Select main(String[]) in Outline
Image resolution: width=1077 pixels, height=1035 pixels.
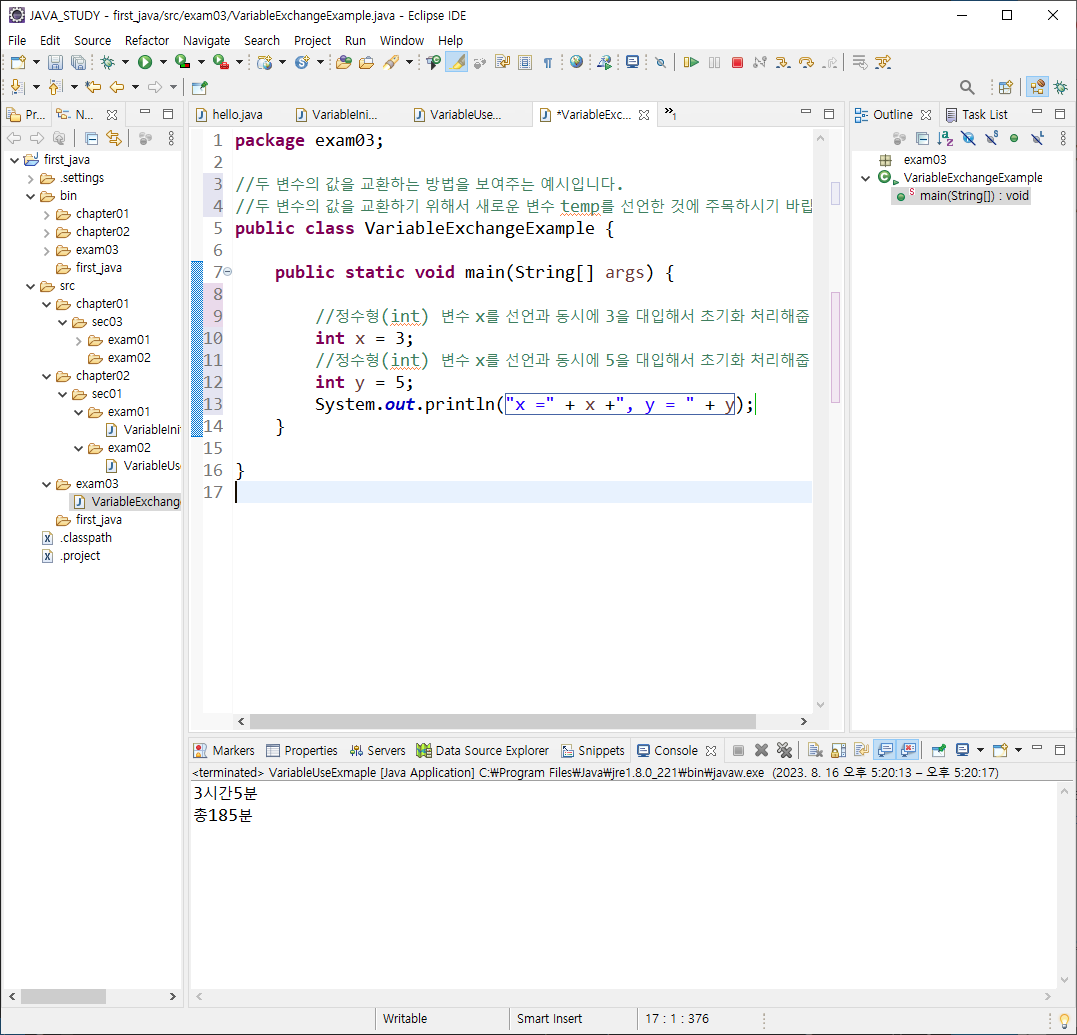click(x=962, y=196)
